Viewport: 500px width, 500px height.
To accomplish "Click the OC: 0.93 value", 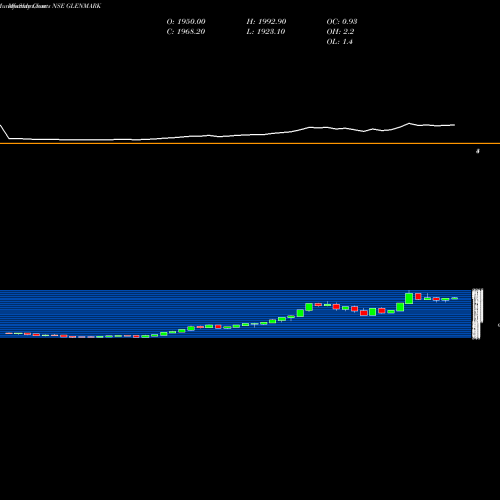I will pos(342,21).
